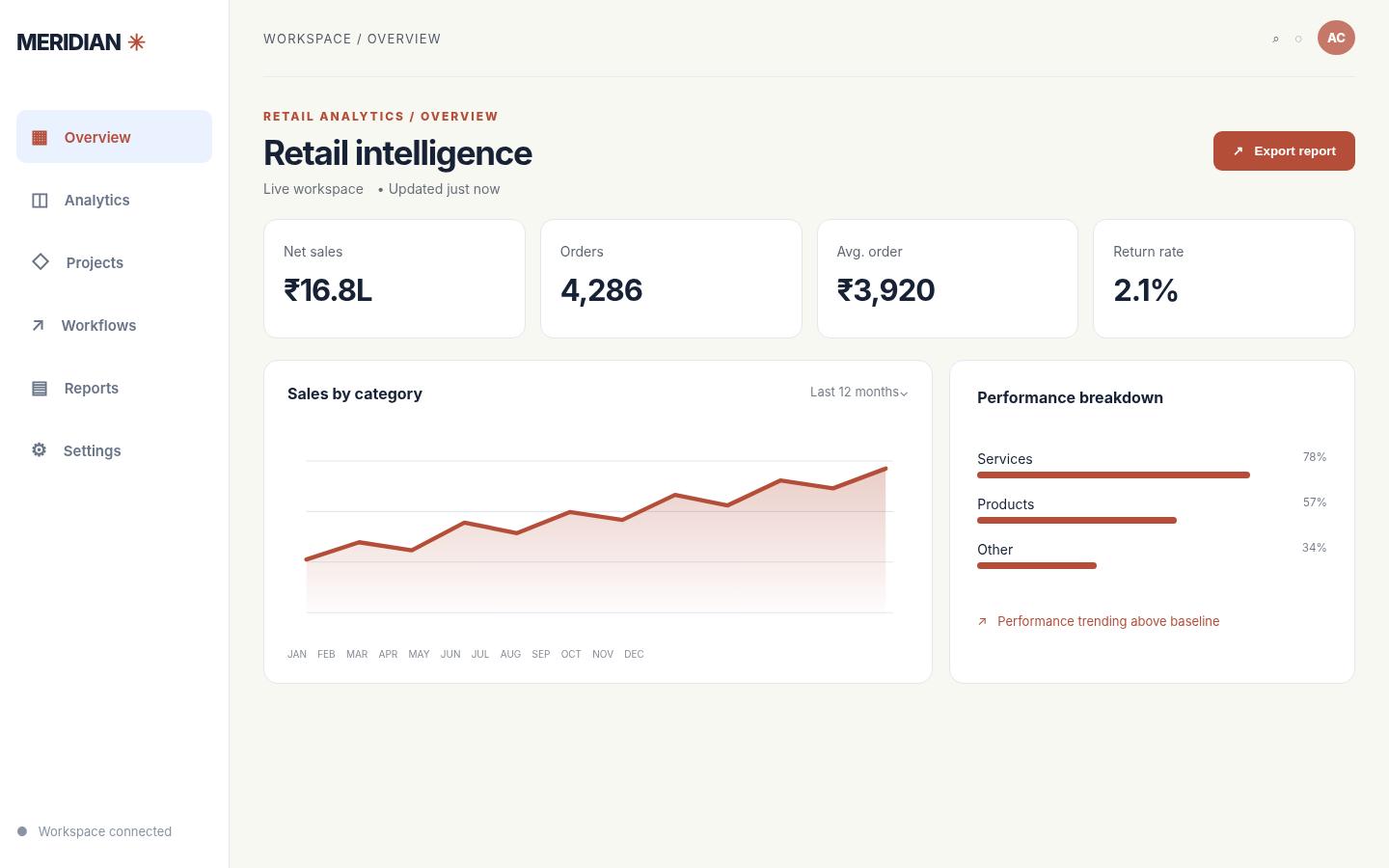Click the 57% Products percentage

point(1315,502)
